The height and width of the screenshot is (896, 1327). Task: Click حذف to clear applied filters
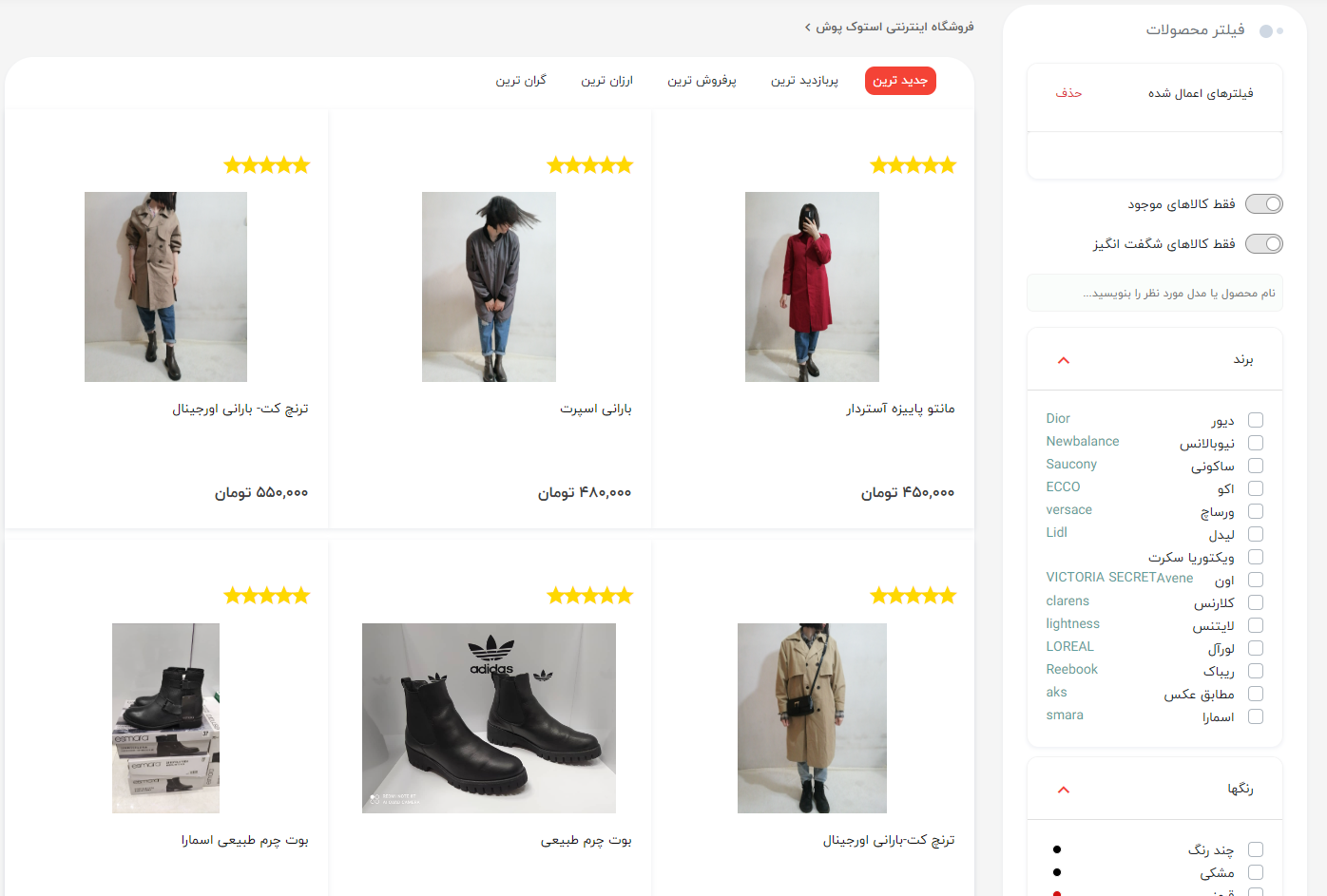pyautogui.click(x=1068, y=93)
